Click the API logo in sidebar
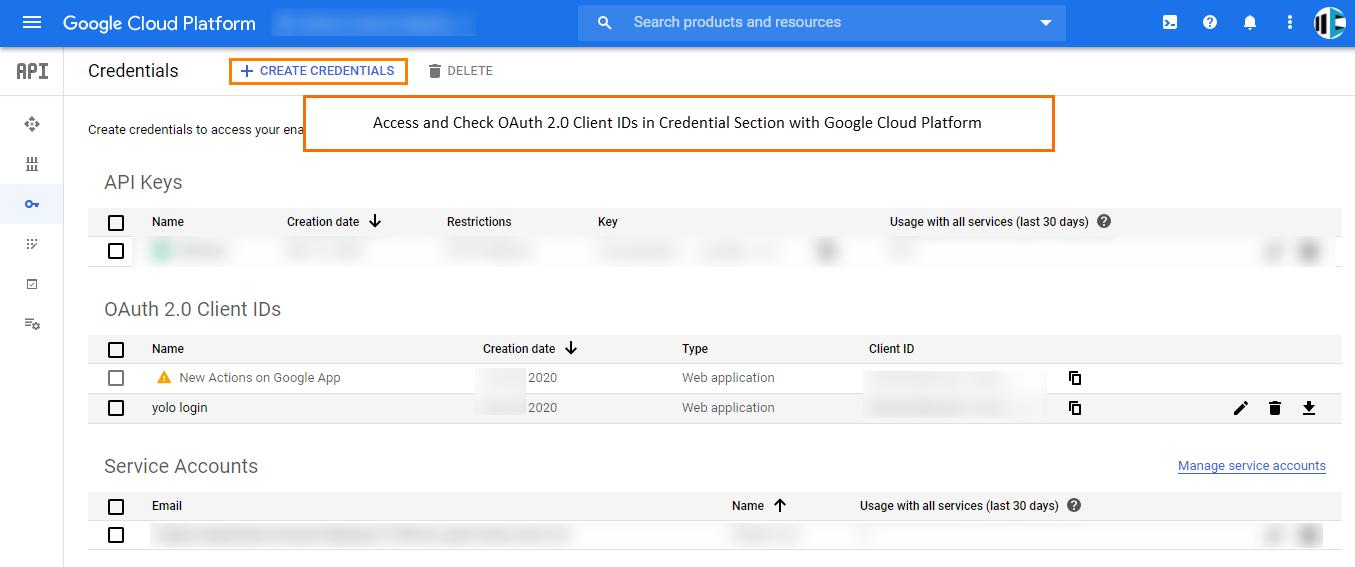This screenshot has height=567, width=1355. [32, 71]
